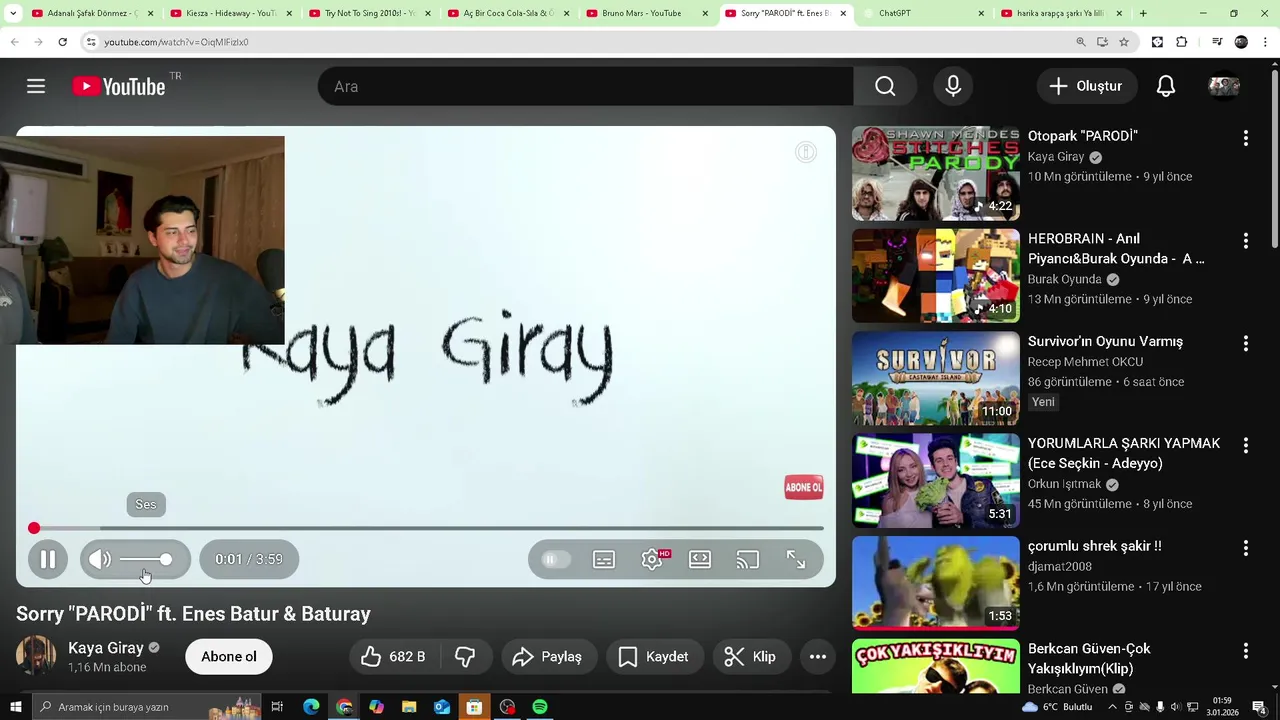Open the Survivor'ın Oyunu Varmış title
This screenshot has width=1280, height=720.
coord(1105,341)
